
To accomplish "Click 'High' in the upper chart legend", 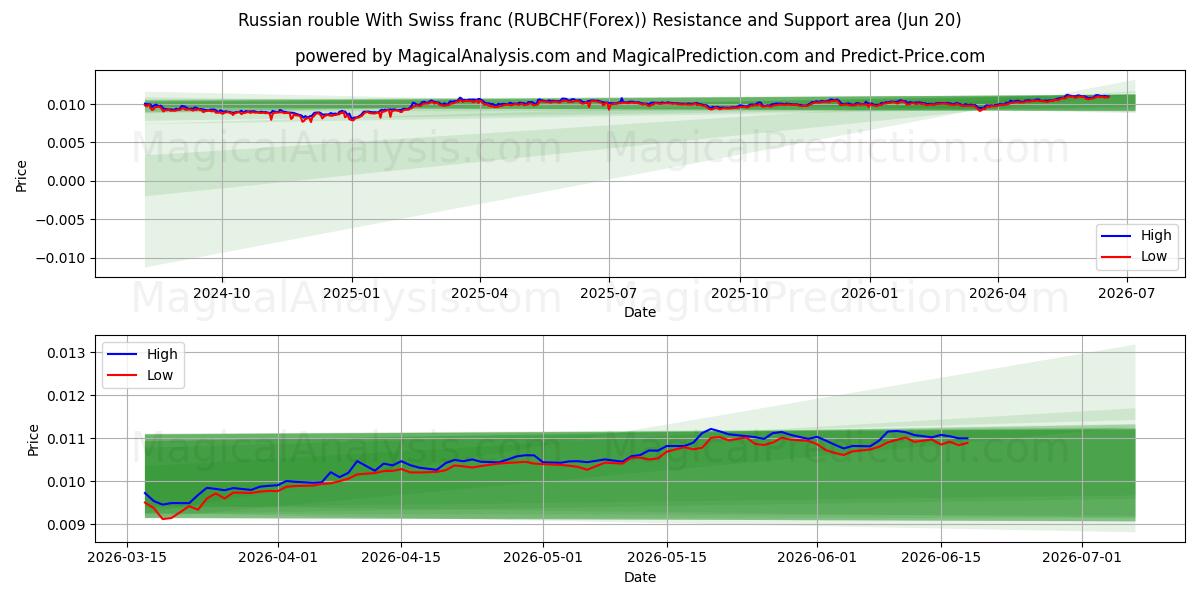I will pos(1155,236).
